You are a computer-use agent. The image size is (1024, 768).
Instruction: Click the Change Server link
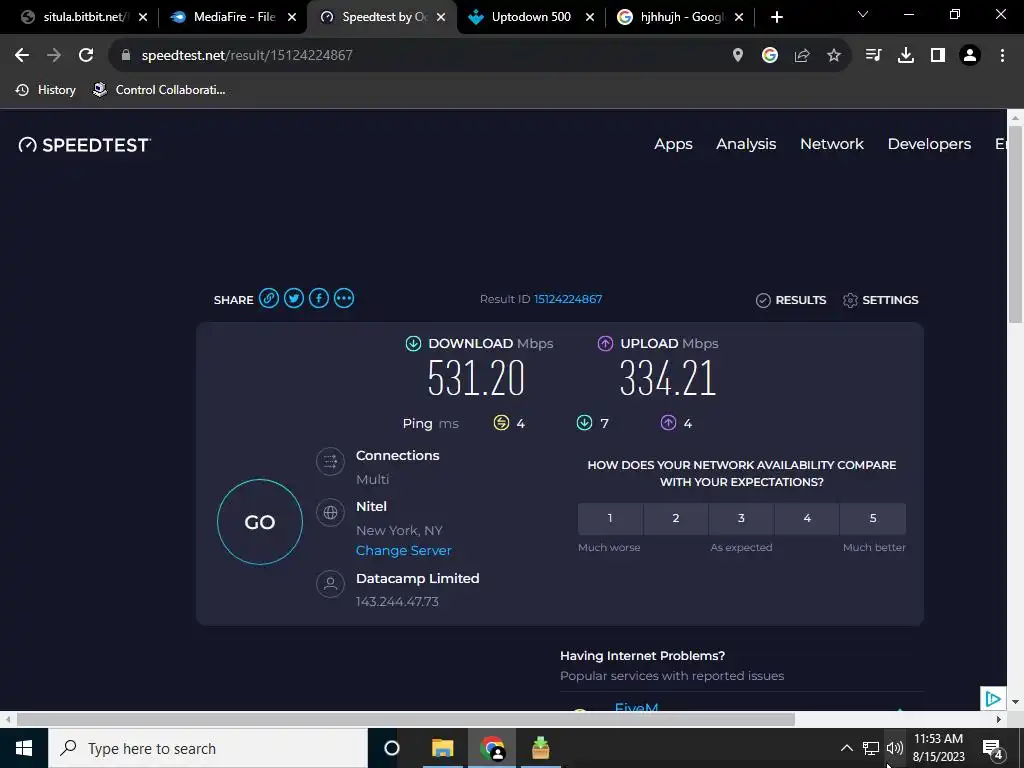[x=404, y=551]
